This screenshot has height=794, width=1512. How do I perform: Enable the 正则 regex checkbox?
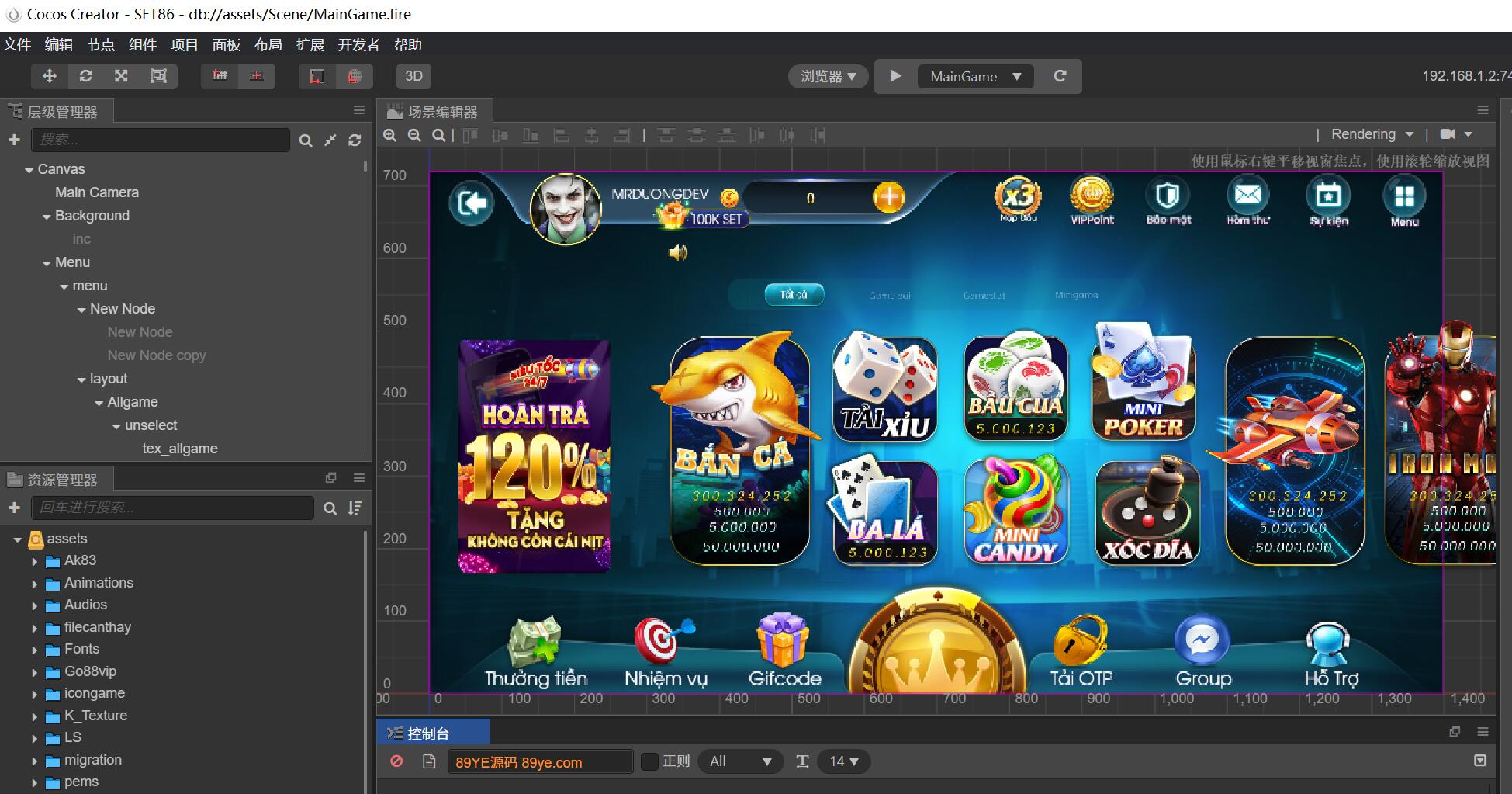(650, 761)
